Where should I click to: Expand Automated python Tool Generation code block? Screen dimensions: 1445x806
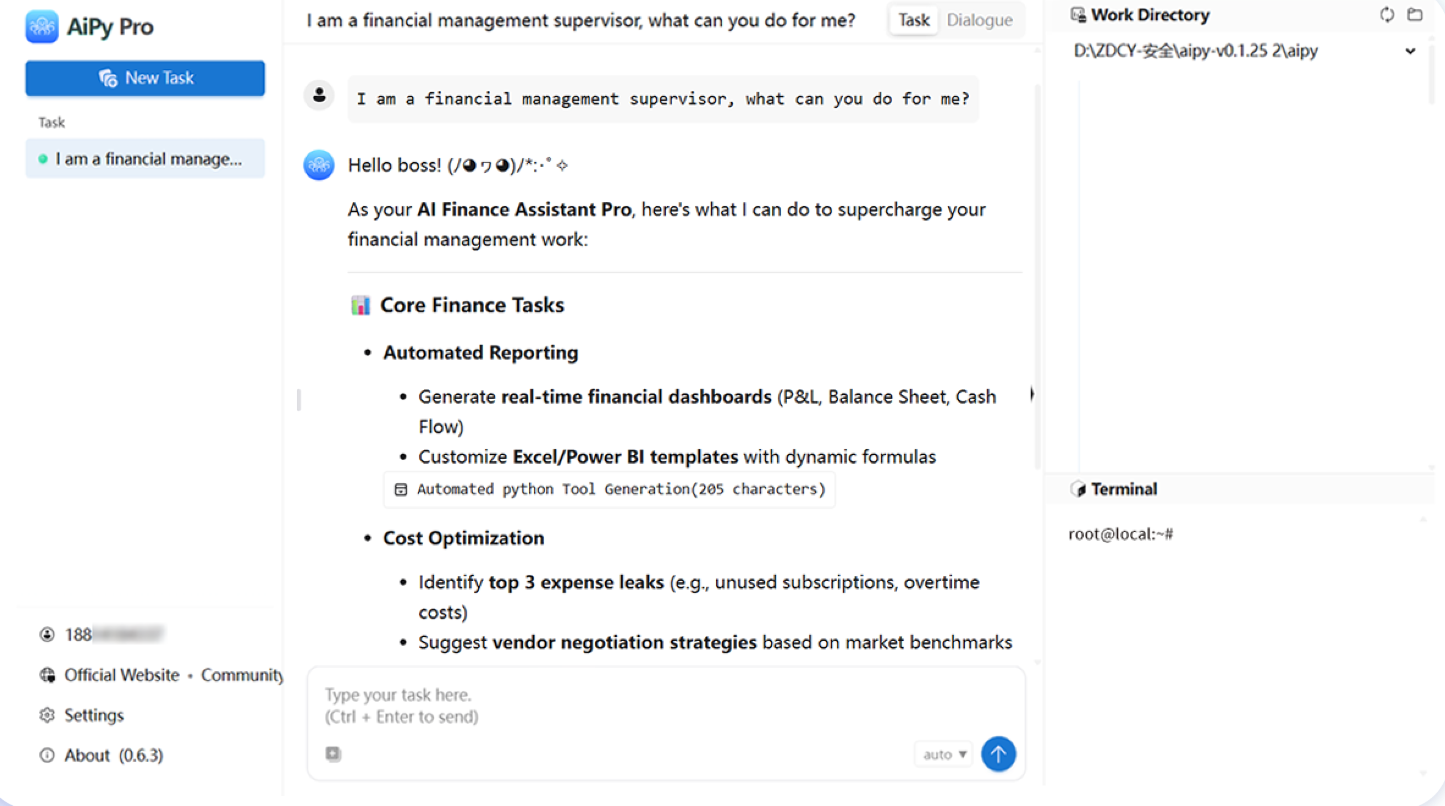[610, 489]
